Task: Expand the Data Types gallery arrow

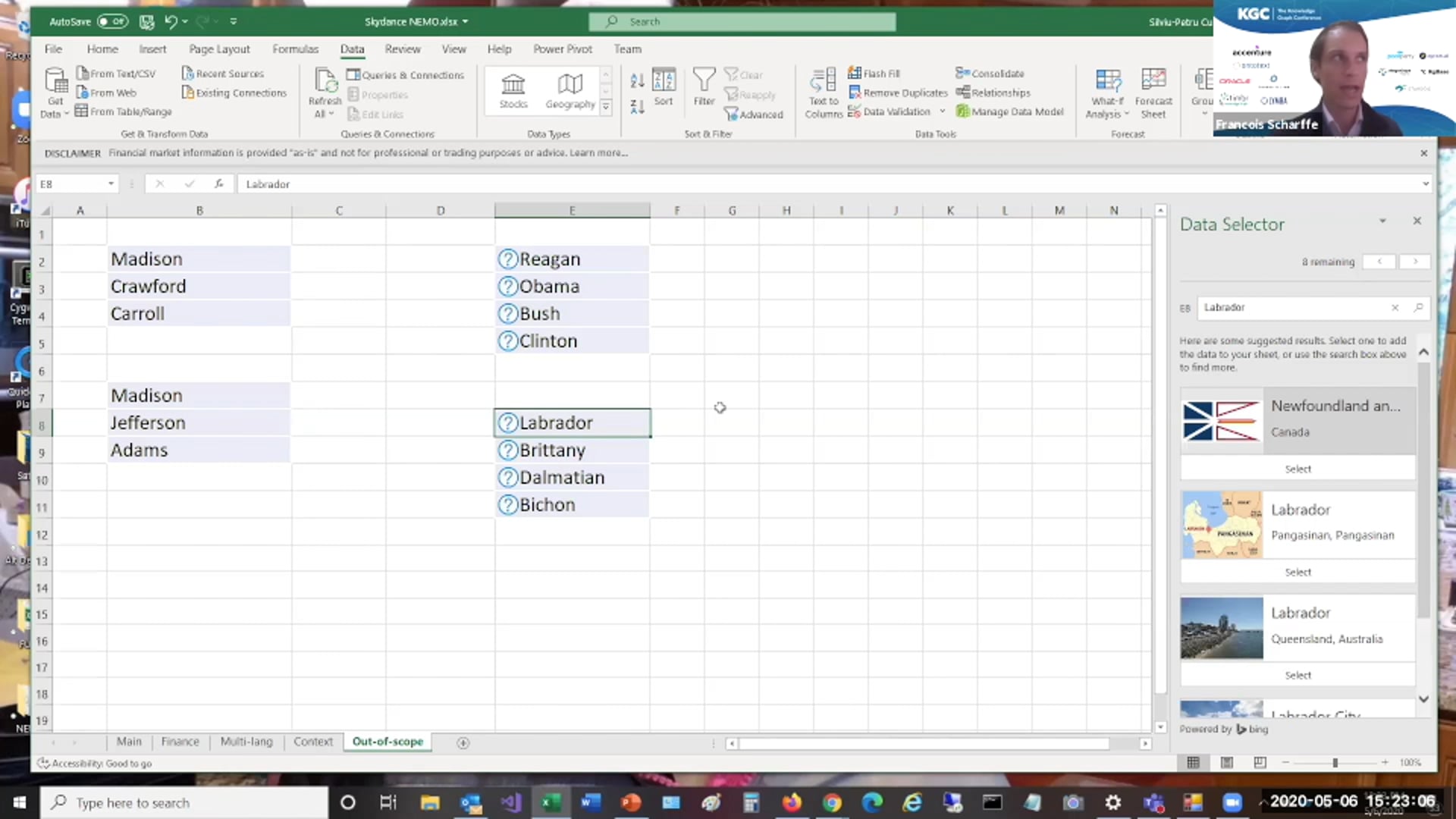Action: [x=606, y=108]
